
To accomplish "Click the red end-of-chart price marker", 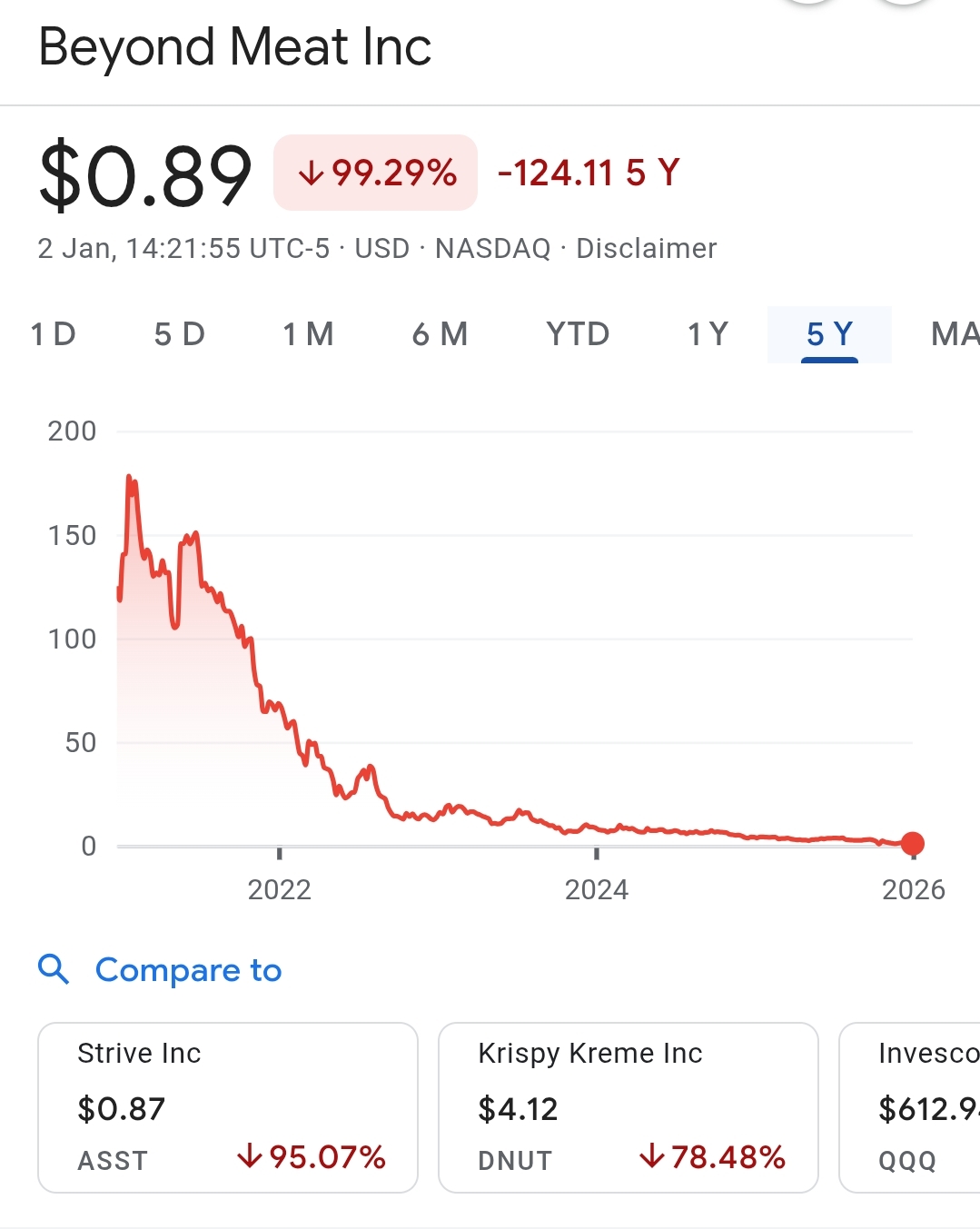I will pos(913,844).
